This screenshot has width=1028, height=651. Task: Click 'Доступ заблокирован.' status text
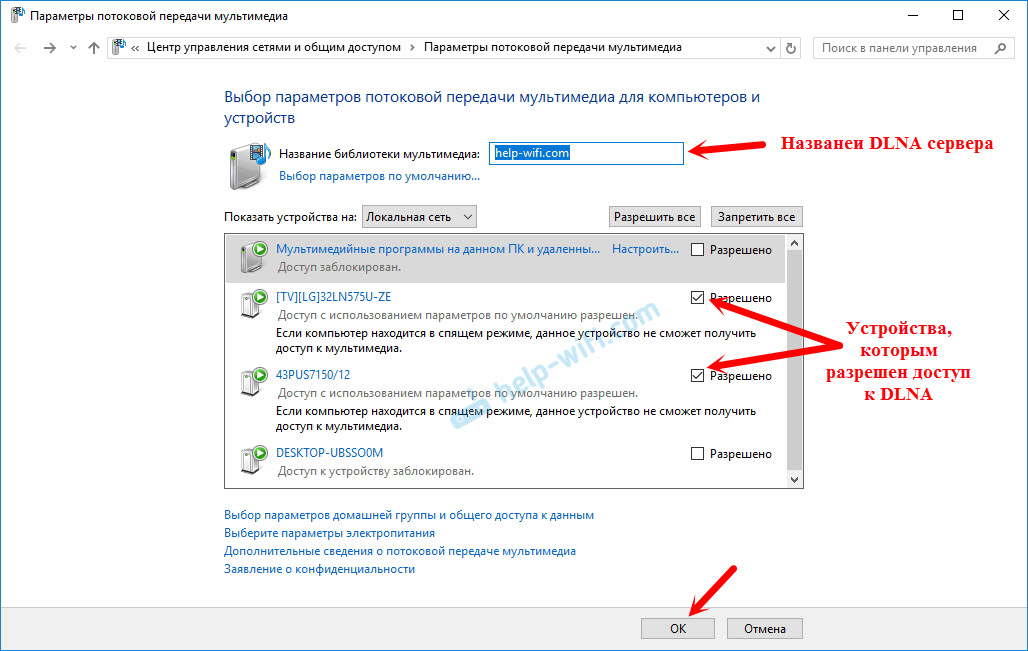pyautogui.click(x=339, y=267)
